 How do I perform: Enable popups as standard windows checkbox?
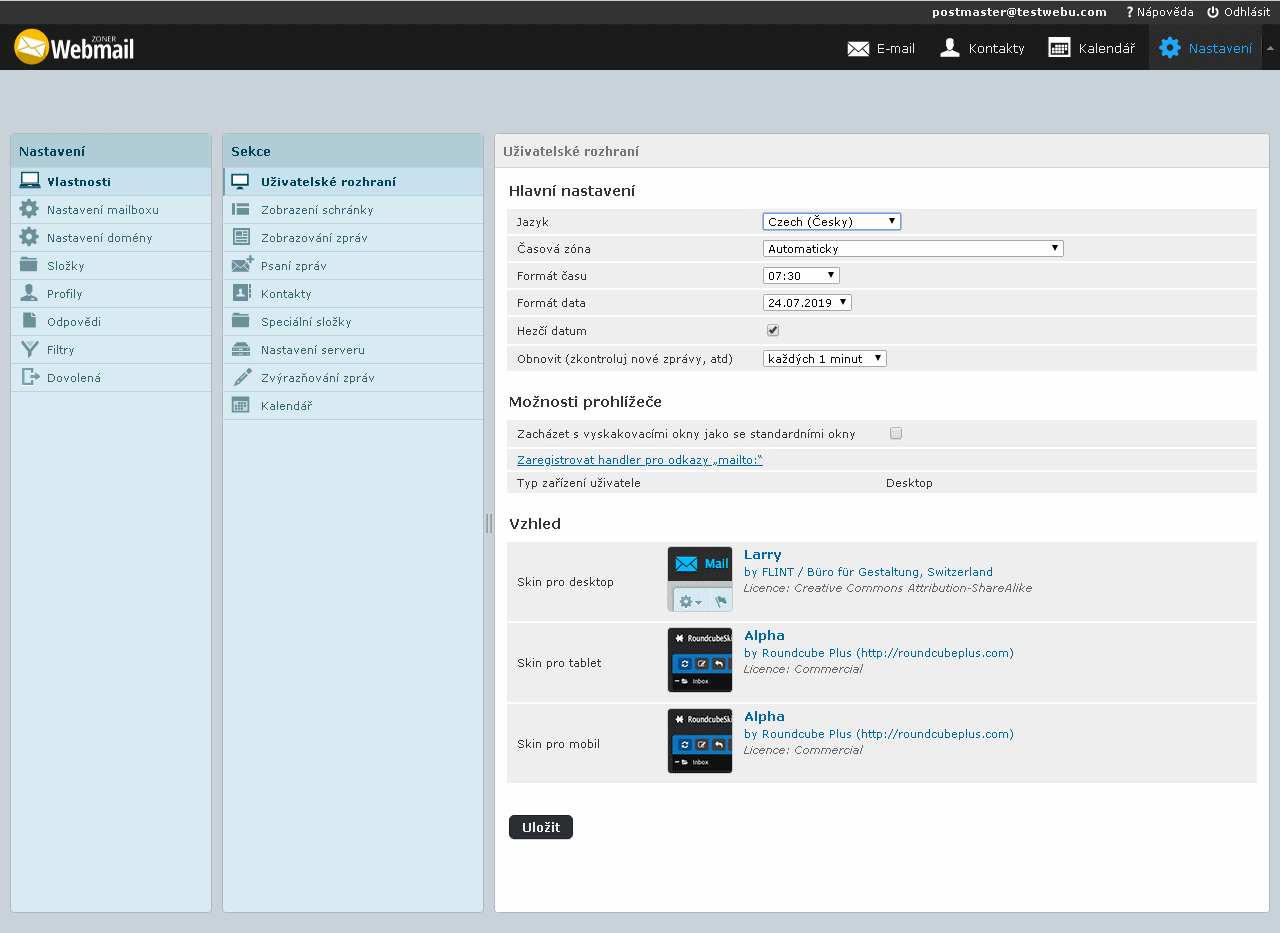pos(896,434)
